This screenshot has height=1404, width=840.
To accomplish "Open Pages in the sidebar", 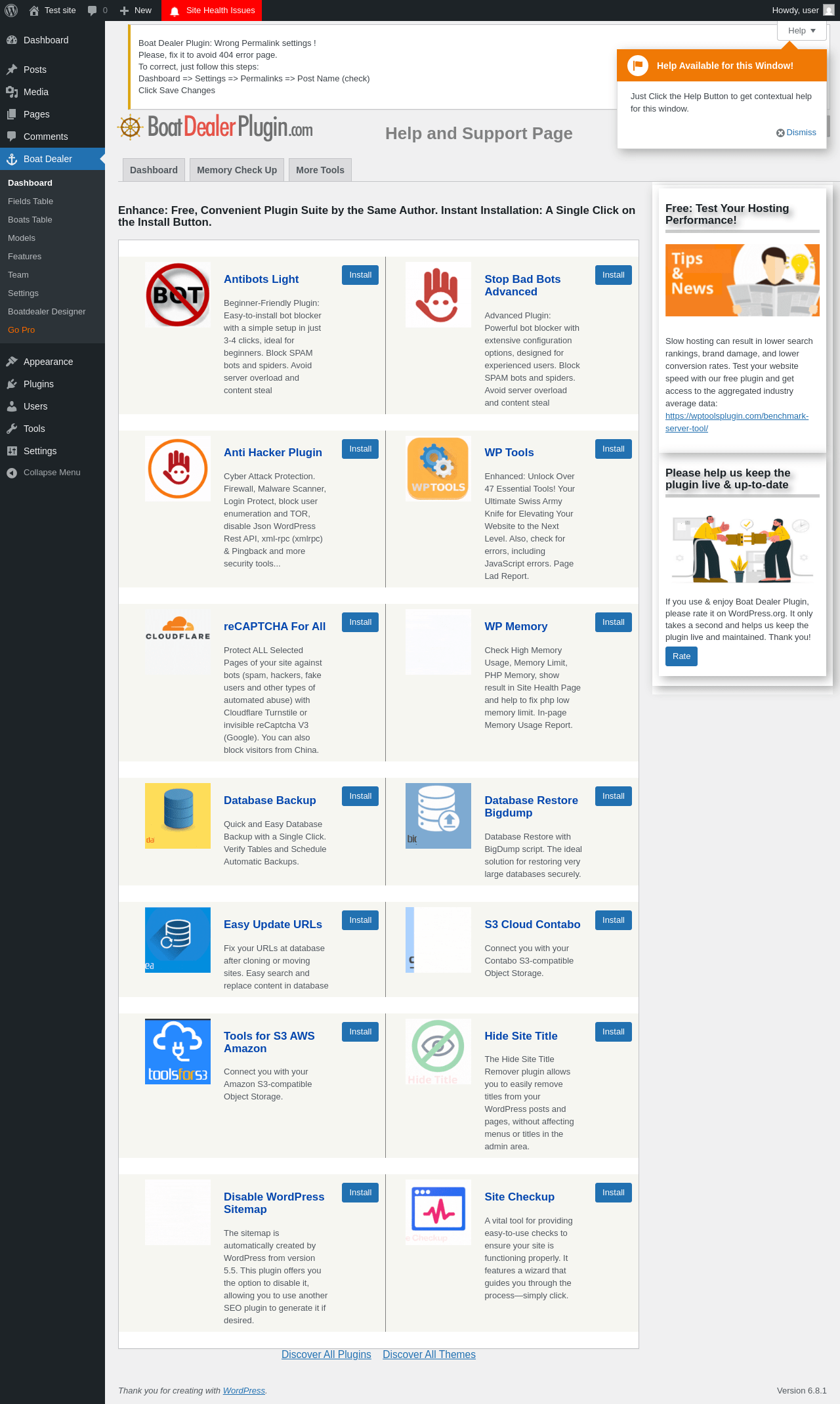I will (x=52, y=114).
